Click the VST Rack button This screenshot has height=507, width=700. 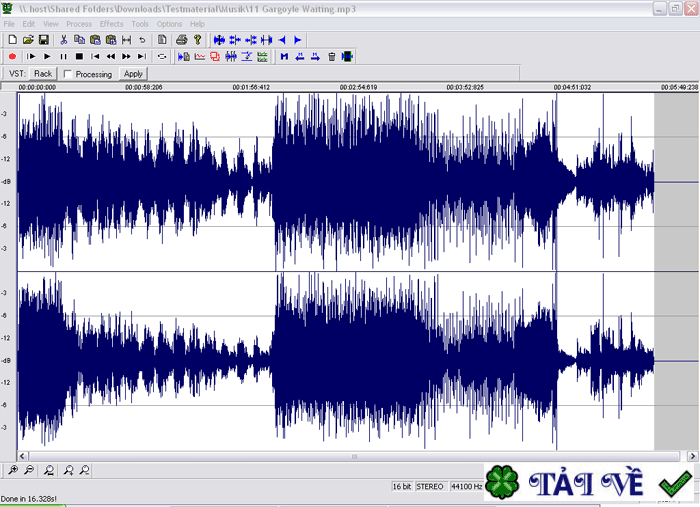click(x=42, y=73)
